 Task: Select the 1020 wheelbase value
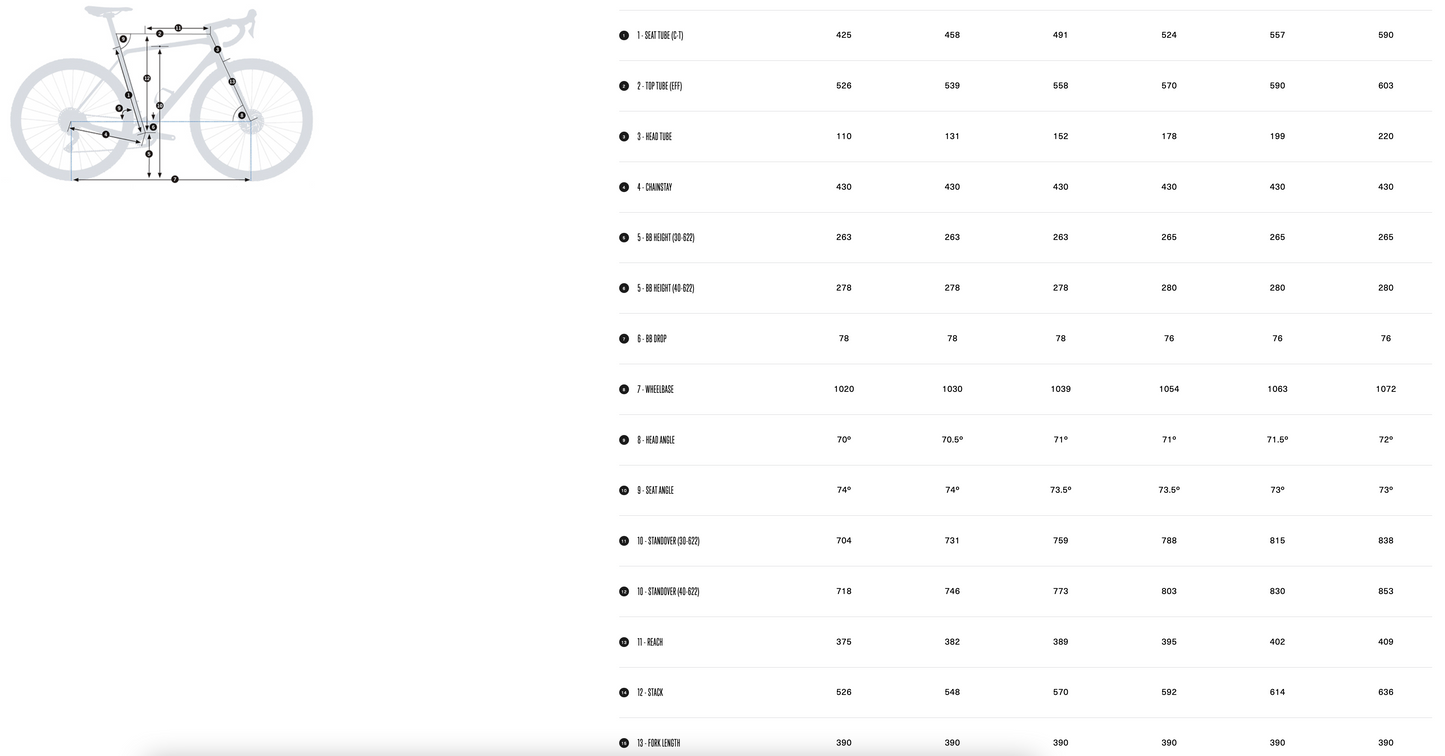[844, 389]
